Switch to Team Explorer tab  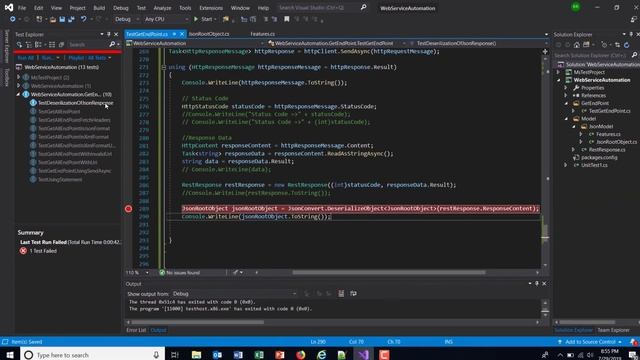click(x=613, y=330)
